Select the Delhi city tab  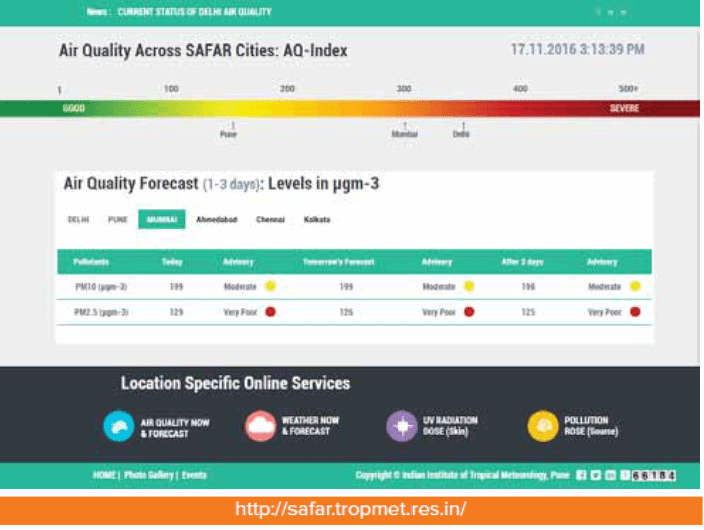(x=79, y=219)
